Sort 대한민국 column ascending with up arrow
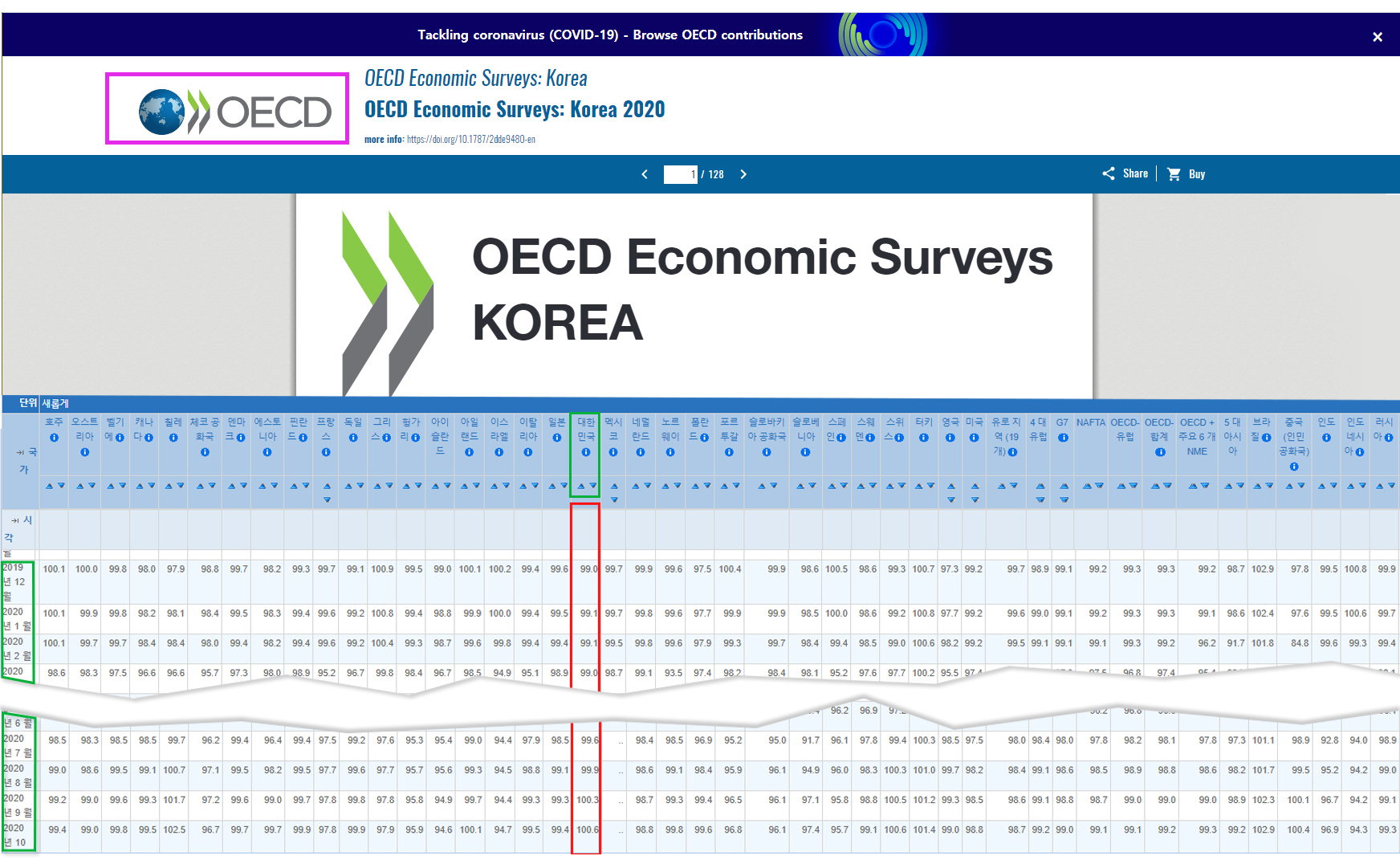Viewport: 1400px width, 860px height. click(581, 486)
